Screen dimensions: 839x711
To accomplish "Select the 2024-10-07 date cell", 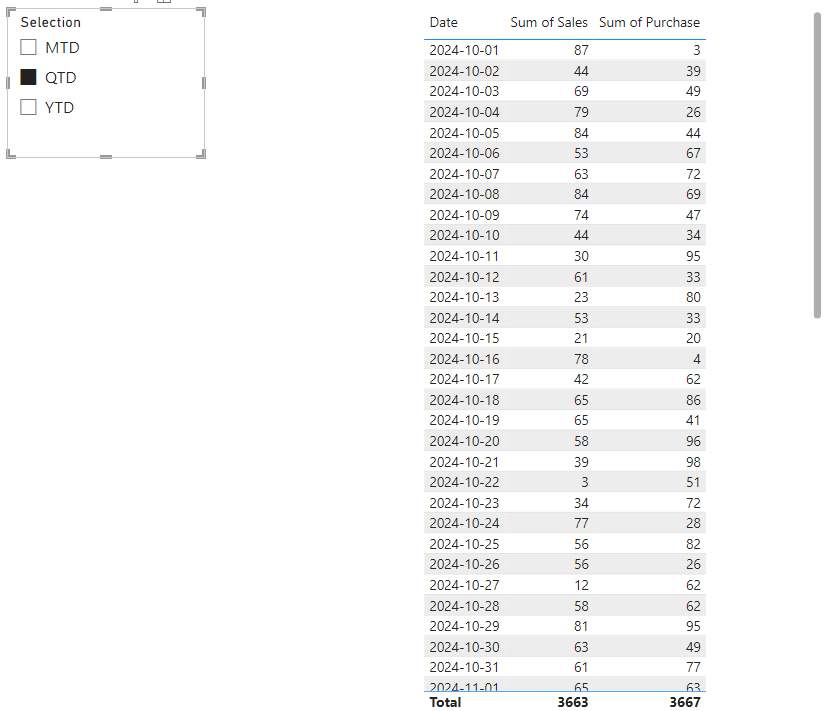I will (464, 174).
